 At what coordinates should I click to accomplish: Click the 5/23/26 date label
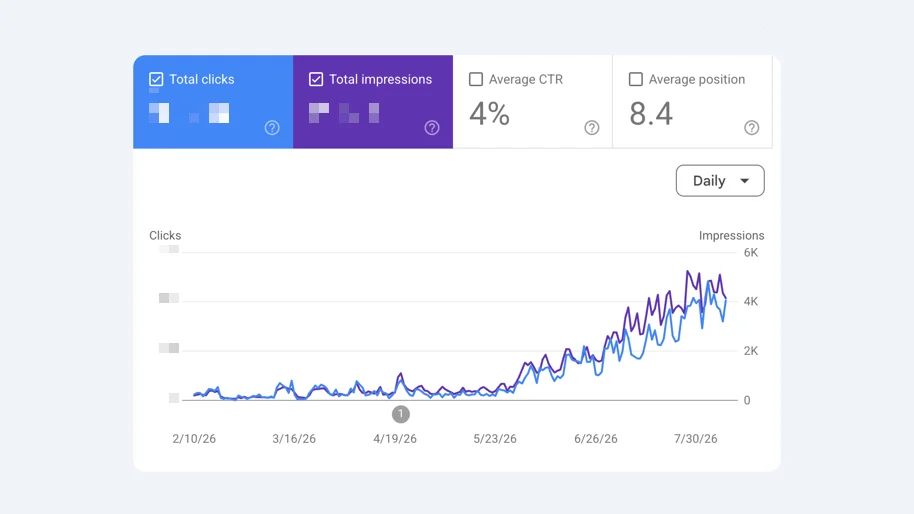click(495, 439)
